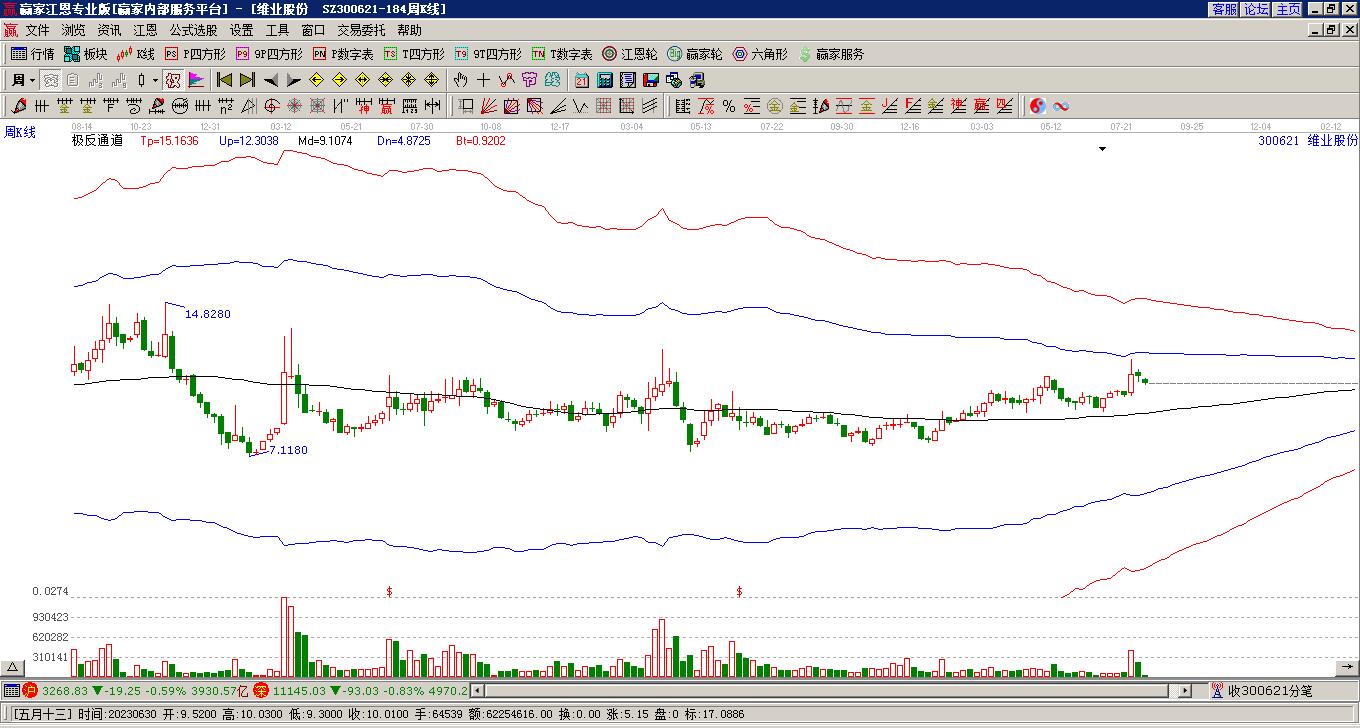Click the bottom horizontal scrollbar track
Image resolution: width=1360 pixels, height=728 pixels.
[x=830, y=690]
